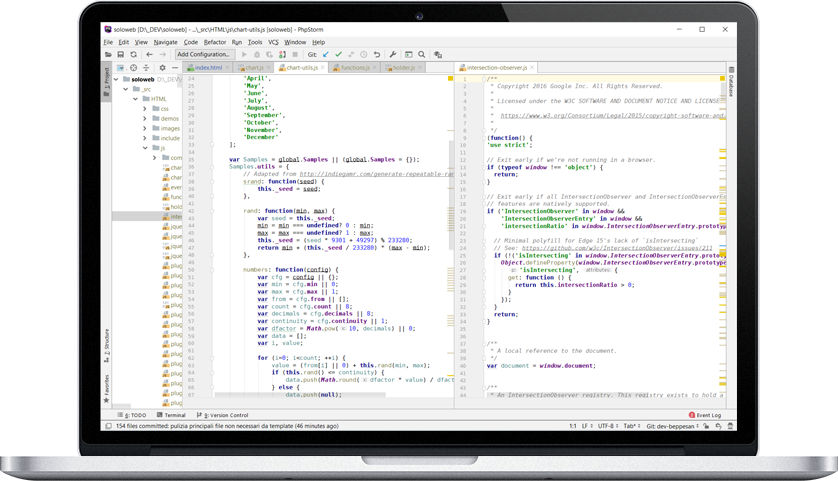The image size is (838, 481).
Task: Click the Synchronize refresh toolbar icon
Action: click(x=134, y=55)
